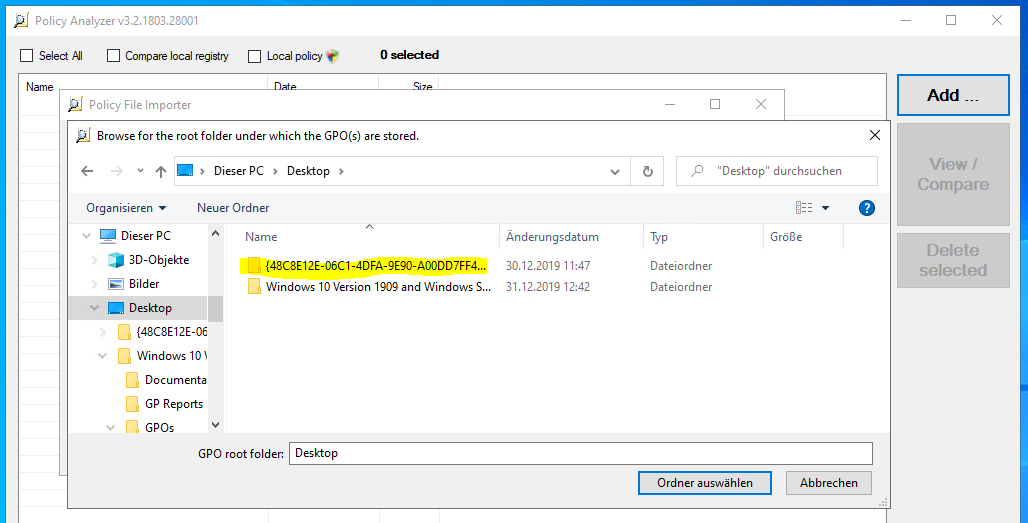1028x523 pixels.
Task: Click the 30.12.2019 11:47 date cell
Action: [547, 266]
